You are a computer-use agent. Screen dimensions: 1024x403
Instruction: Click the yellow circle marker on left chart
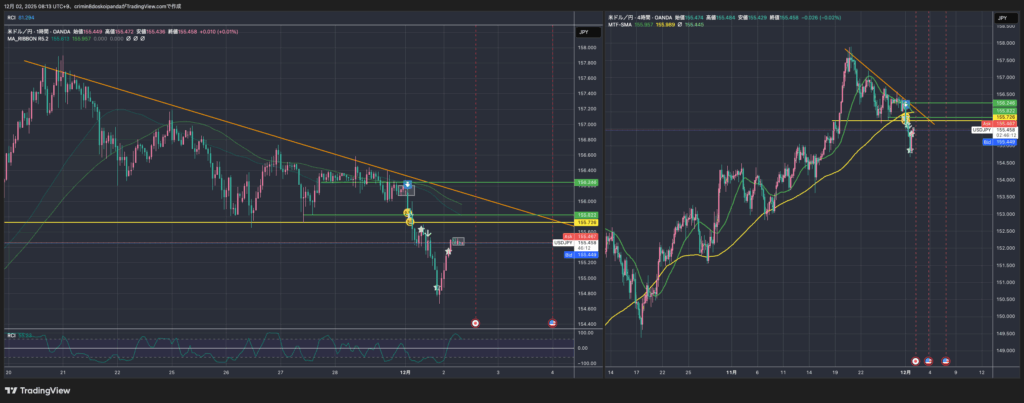[408, 213]
